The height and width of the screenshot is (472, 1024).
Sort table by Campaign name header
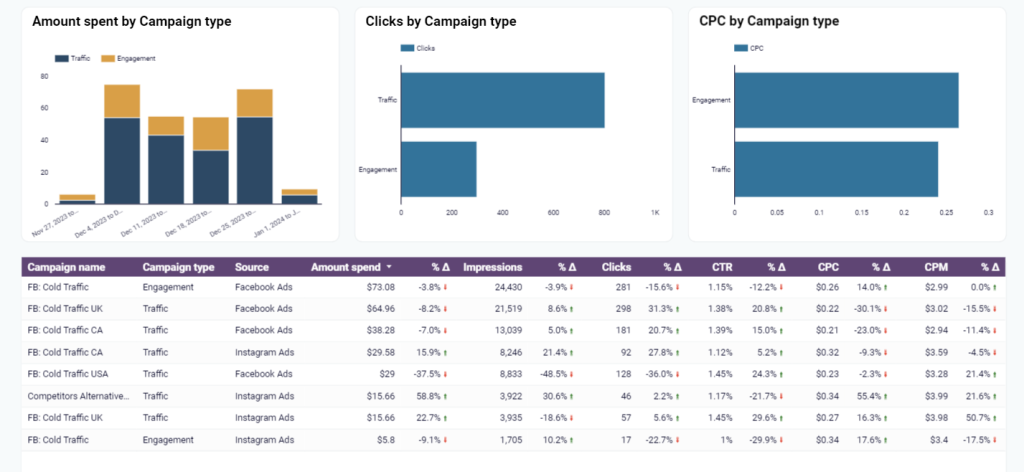pyautogui.click(x=66, y=267)
